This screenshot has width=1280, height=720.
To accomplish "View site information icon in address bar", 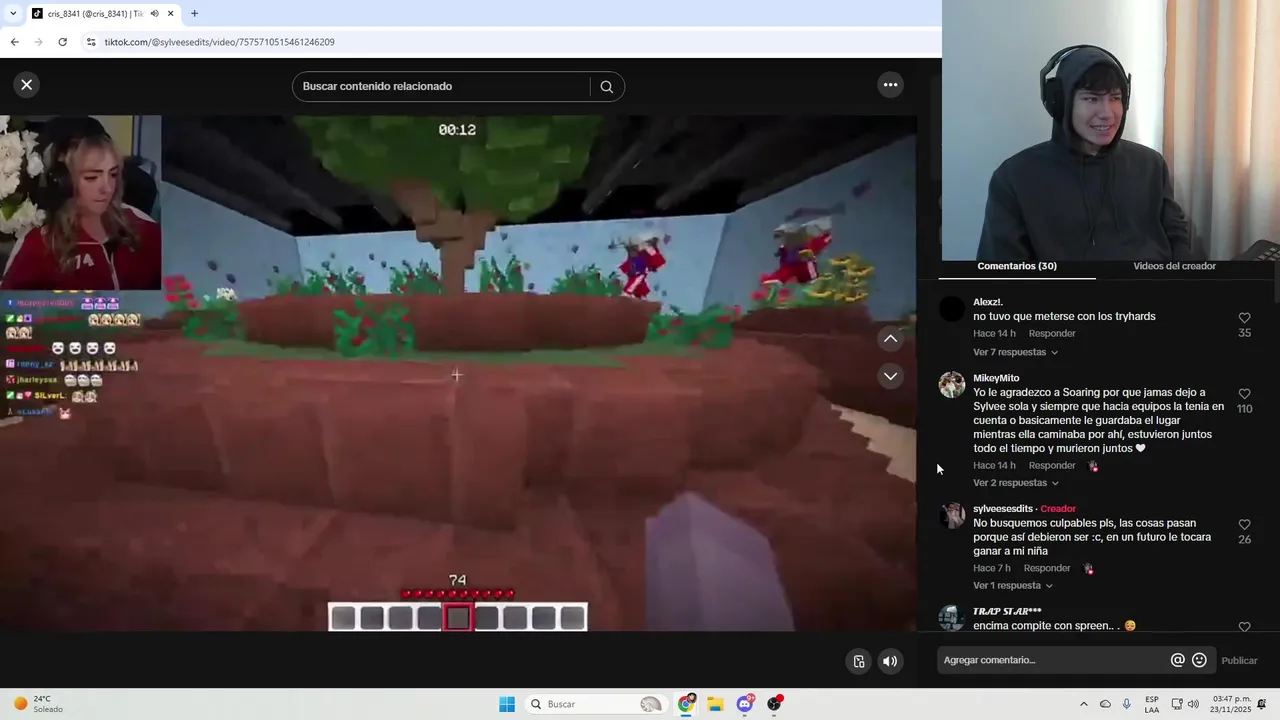I will [x=91, y=42].
